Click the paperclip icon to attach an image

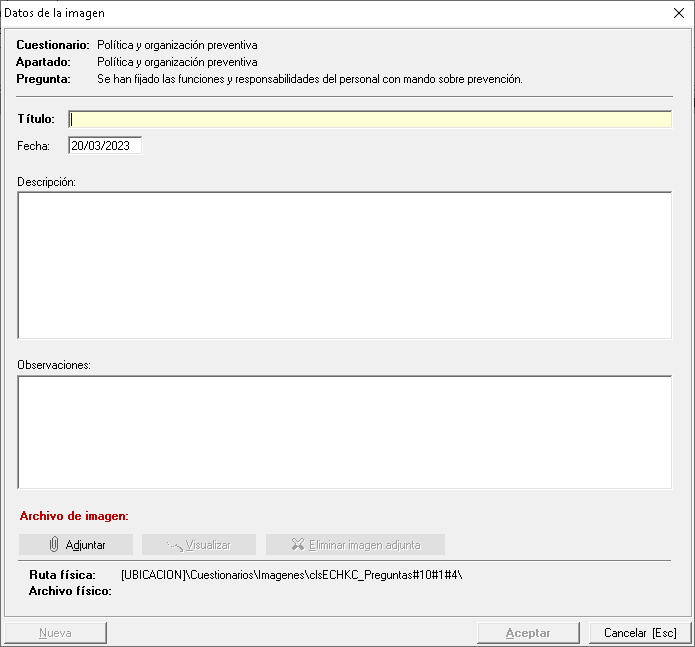pyautogui.click(x=54, y=545)
